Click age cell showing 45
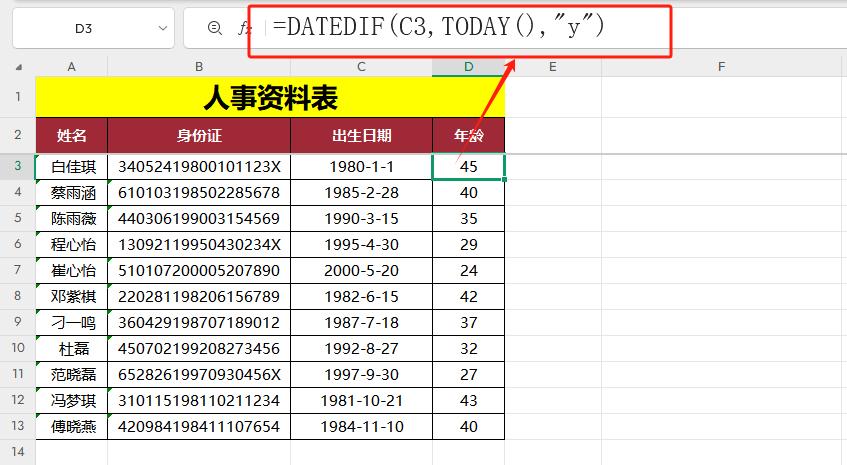 (468, 167)
